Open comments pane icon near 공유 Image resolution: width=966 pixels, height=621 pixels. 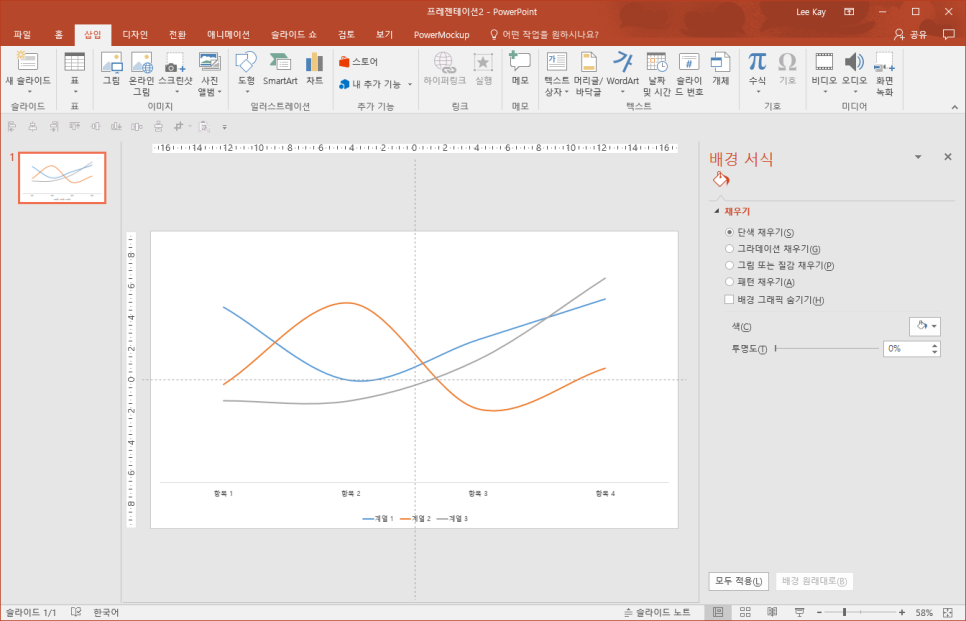pyautogui.click(x=949, y=34)
